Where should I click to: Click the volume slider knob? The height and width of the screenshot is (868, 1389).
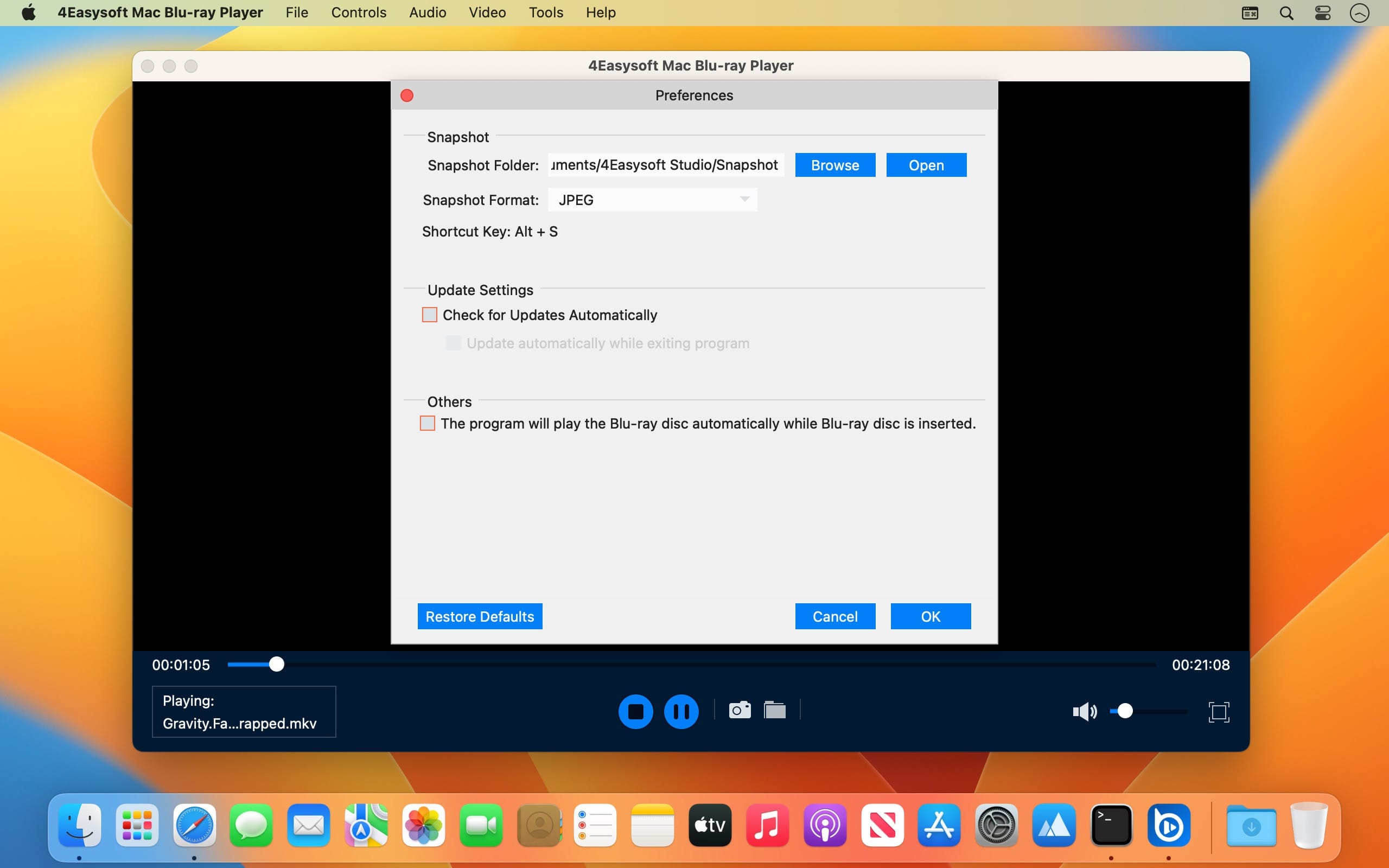1125,711
